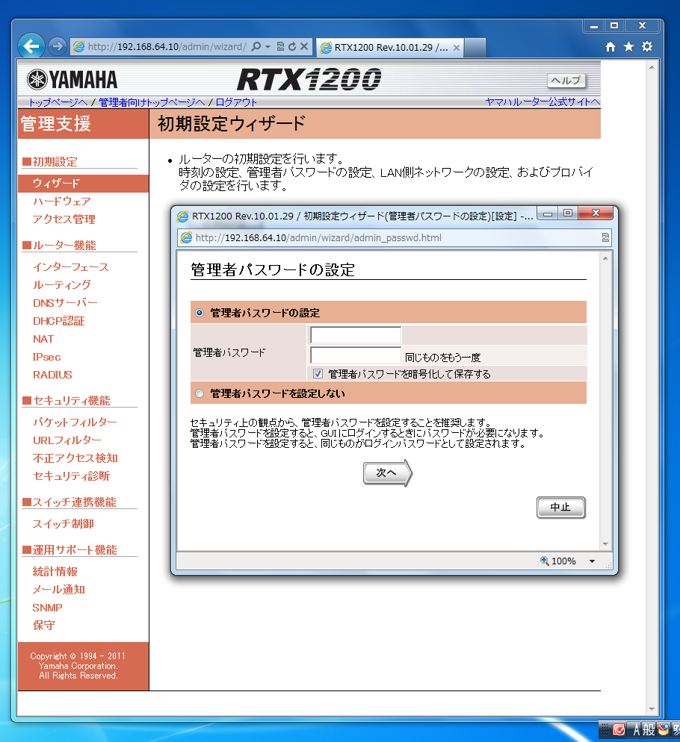Viewport: 680px width, 742px height.
Task: Click the password confirmation field
Action: tap(355, 355)
